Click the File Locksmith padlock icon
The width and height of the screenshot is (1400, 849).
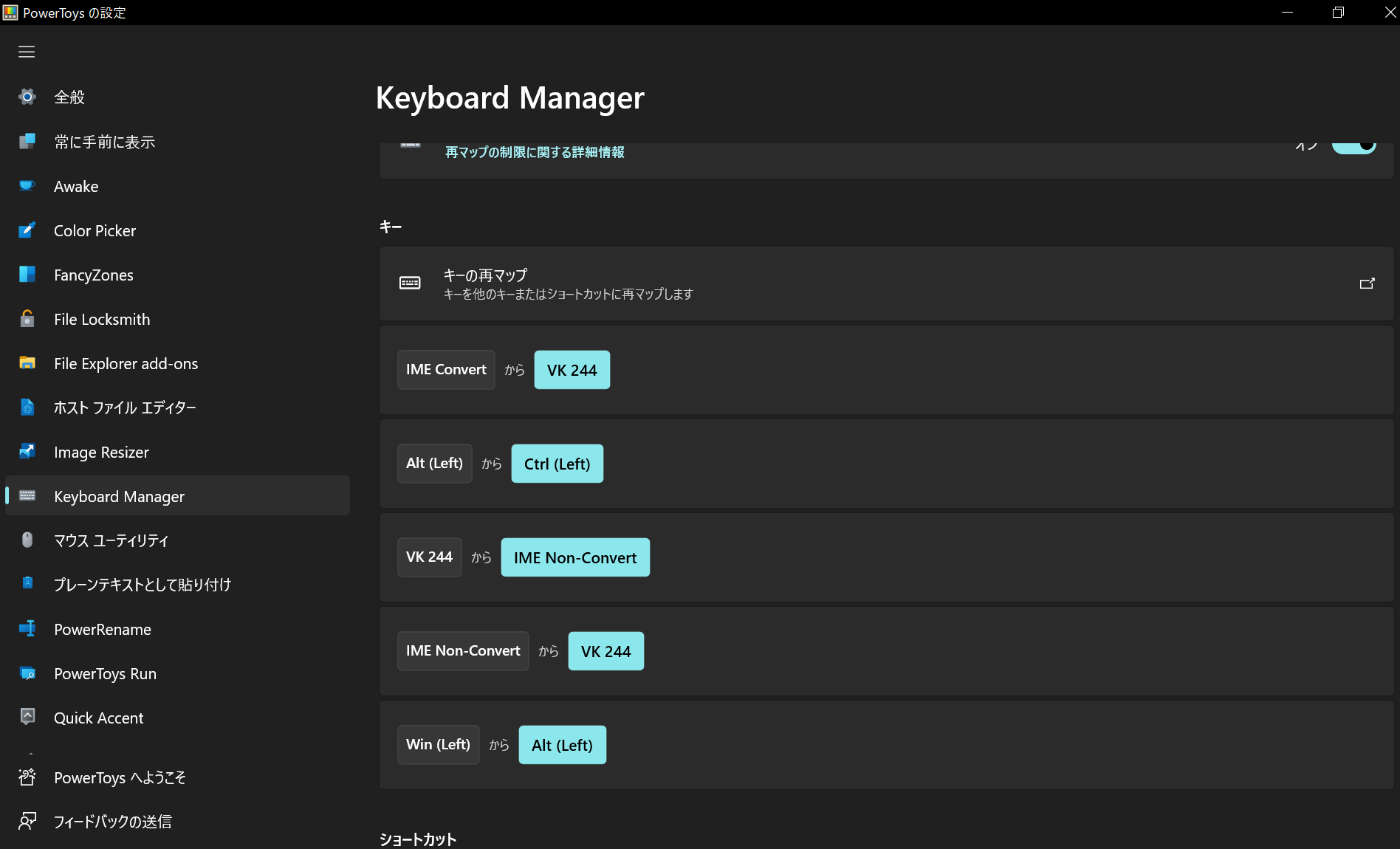pyautogui.click(x=27, y=318)
